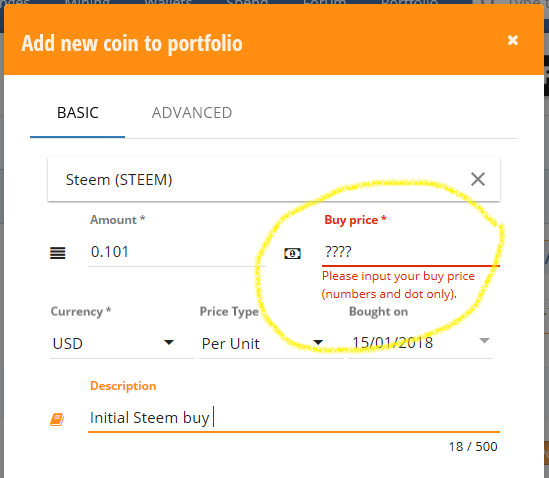
Task: Expand the Per Unit Price Type dropdown
Action: [271, 343]
